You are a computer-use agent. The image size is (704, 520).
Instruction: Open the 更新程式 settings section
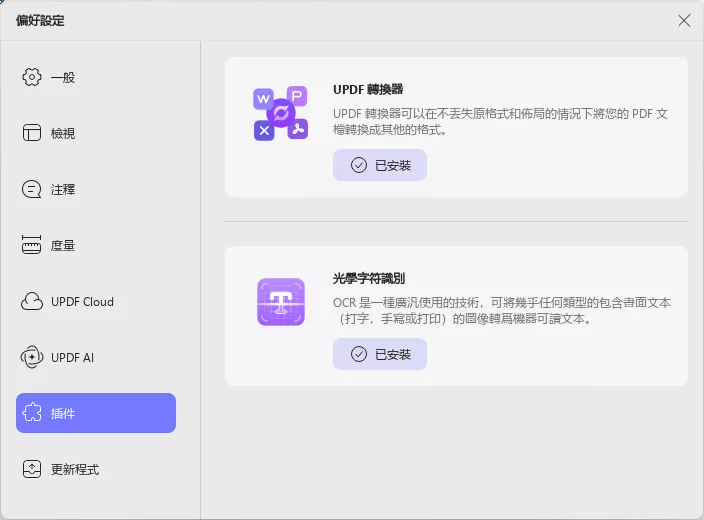[x=96, y=469]
